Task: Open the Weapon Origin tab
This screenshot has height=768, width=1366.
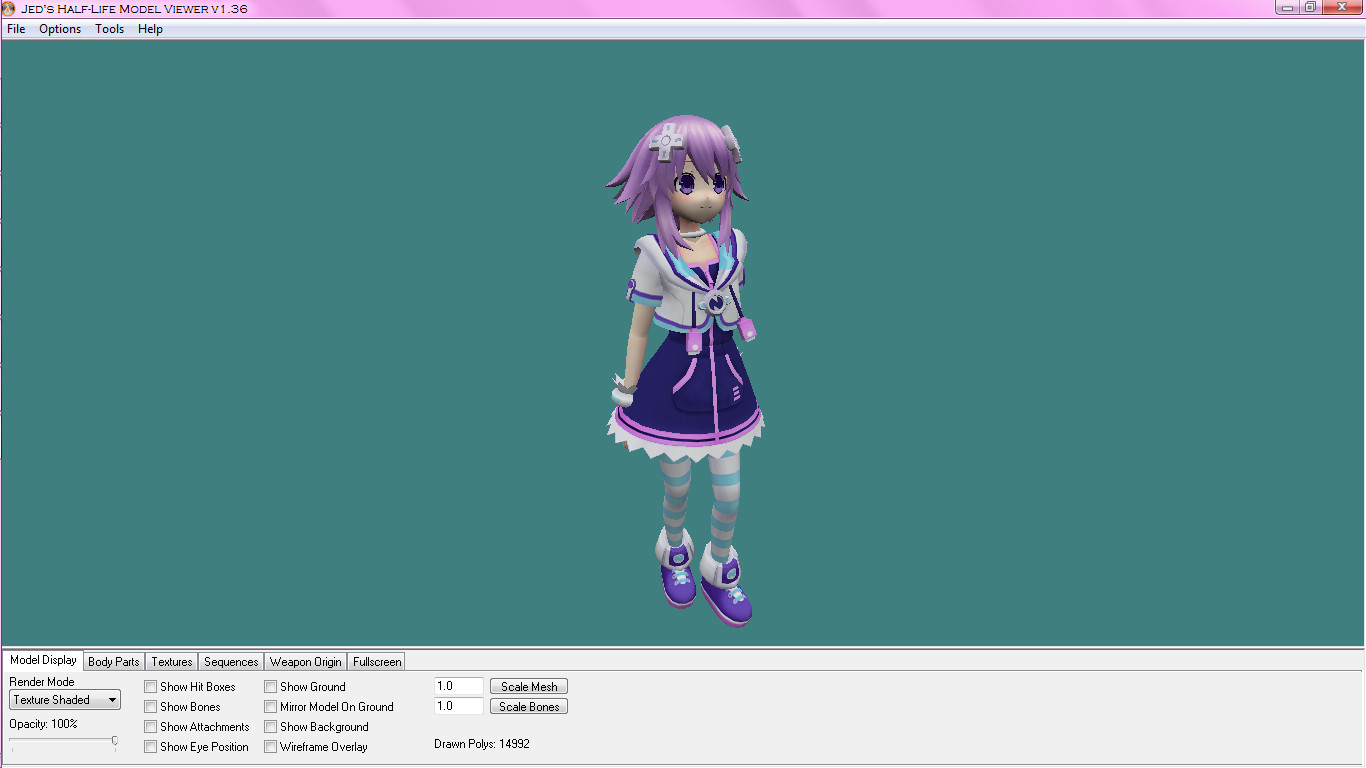Action: (x=305, y=661)
